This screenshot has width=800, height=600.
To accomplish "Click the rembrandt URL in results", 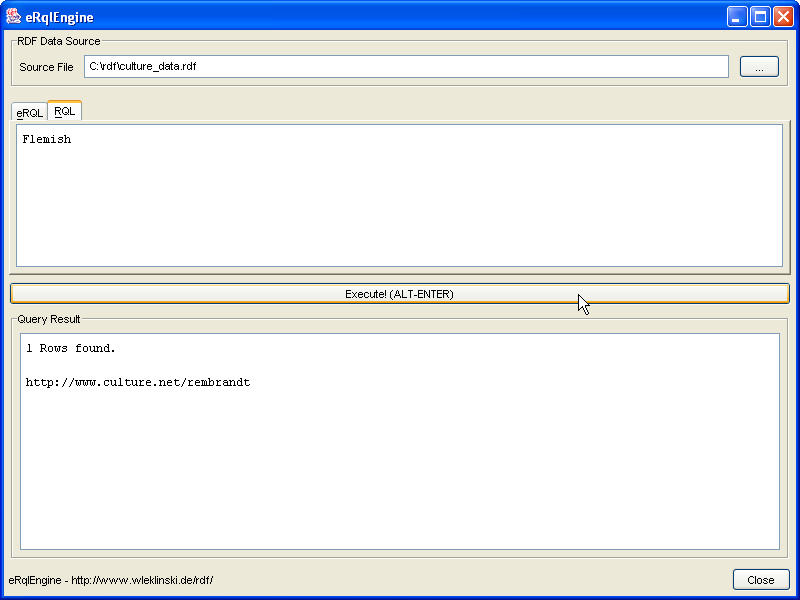I will (137, 382).
